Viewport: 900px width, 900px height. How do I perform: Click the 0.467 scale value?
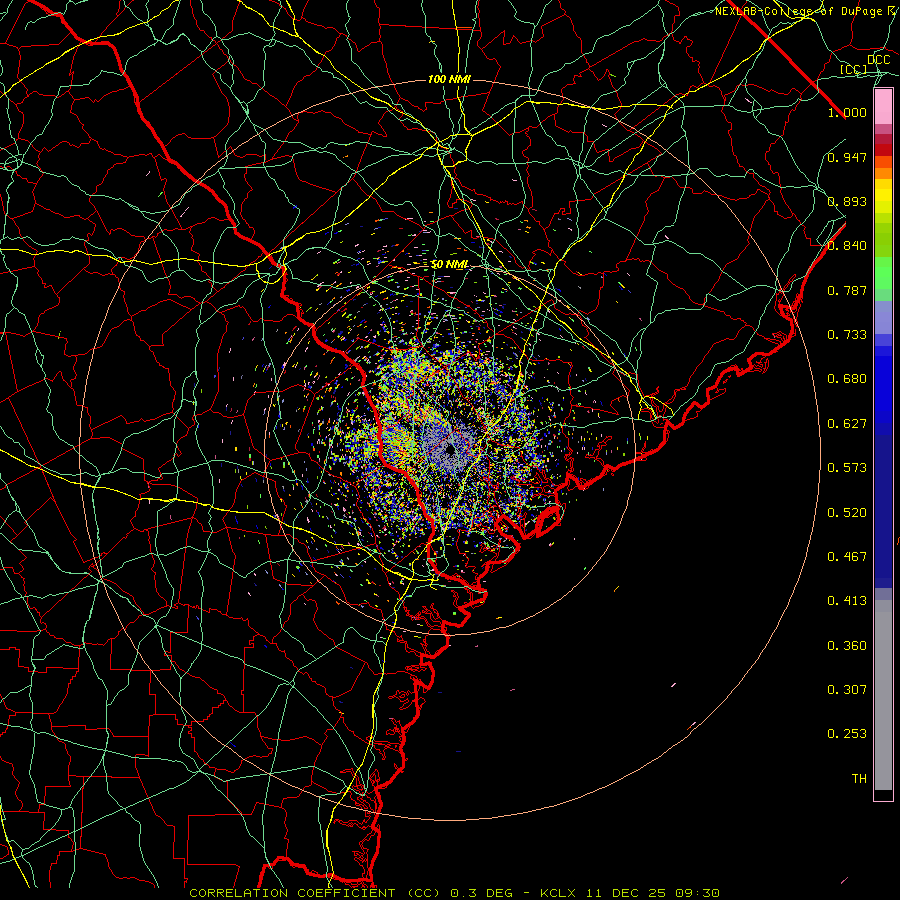coord(847,557)
